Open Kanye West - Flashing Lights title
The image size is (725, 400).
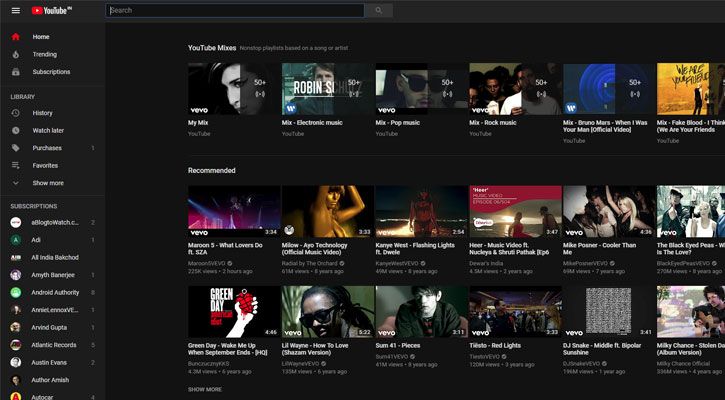415,249
